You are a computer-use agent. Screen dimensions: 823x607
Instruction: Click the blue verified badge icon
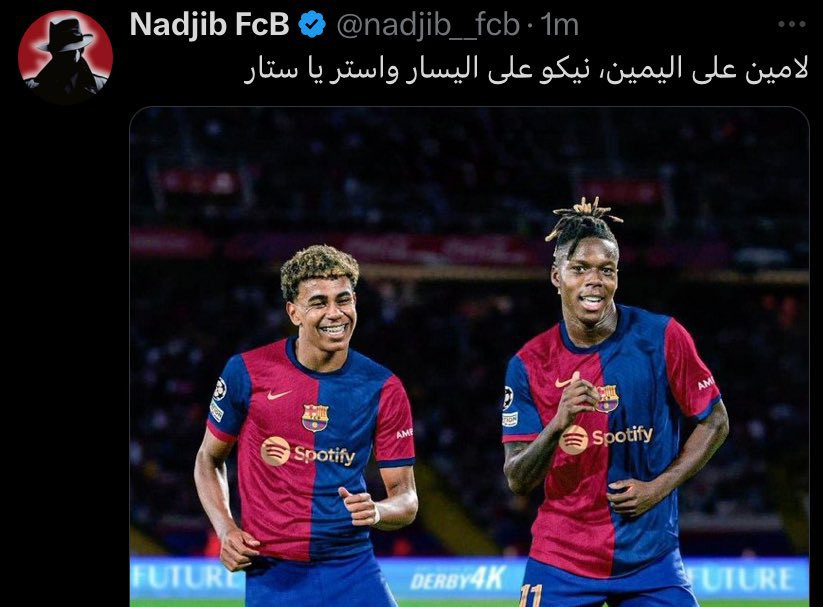coord(312,25)
